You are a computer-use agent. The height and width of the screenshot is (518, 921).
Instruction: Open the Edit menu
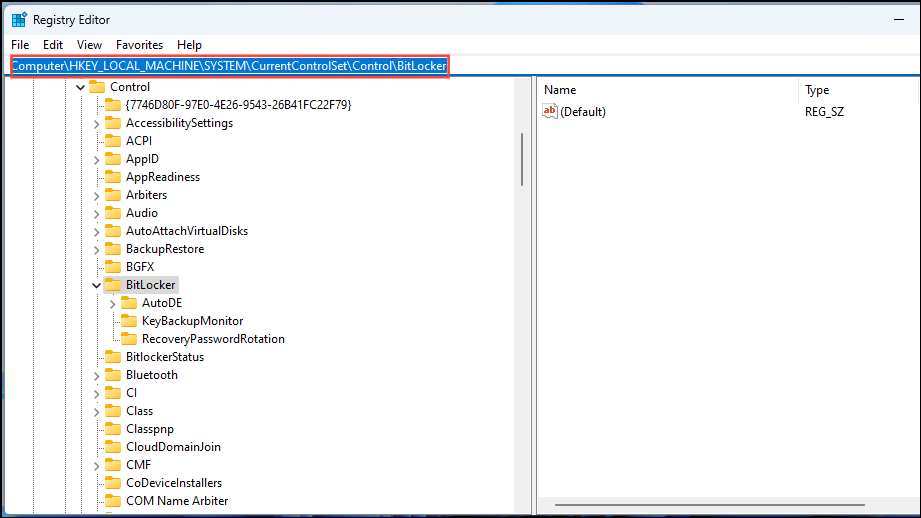[x=52, y=45]
